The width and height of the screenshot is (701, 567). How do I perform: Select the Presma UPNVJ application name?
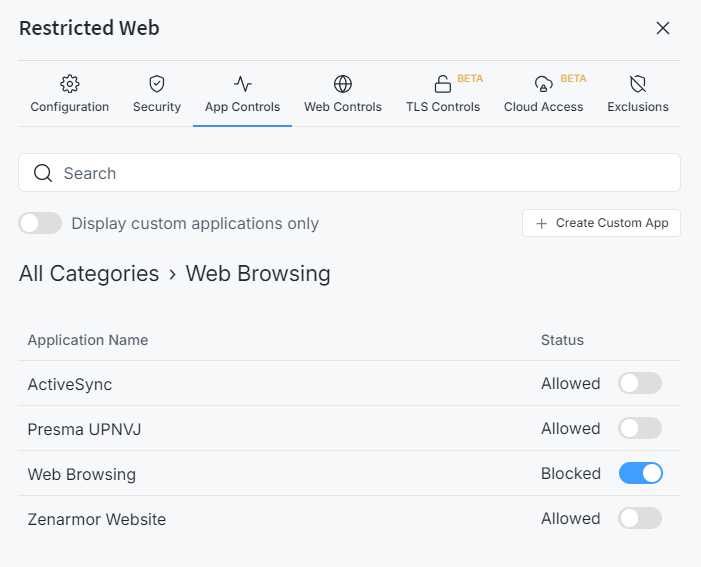click(84, 429)
